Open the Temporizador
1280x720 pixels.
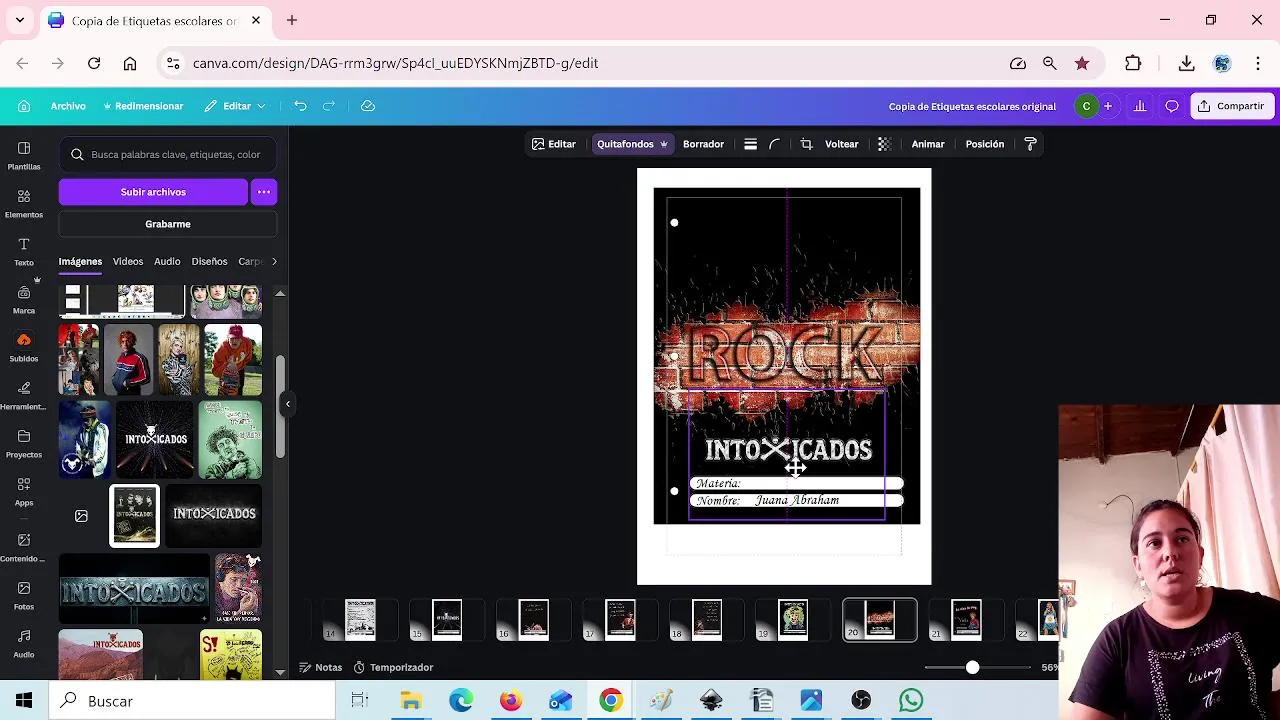[x=393, y=667]
